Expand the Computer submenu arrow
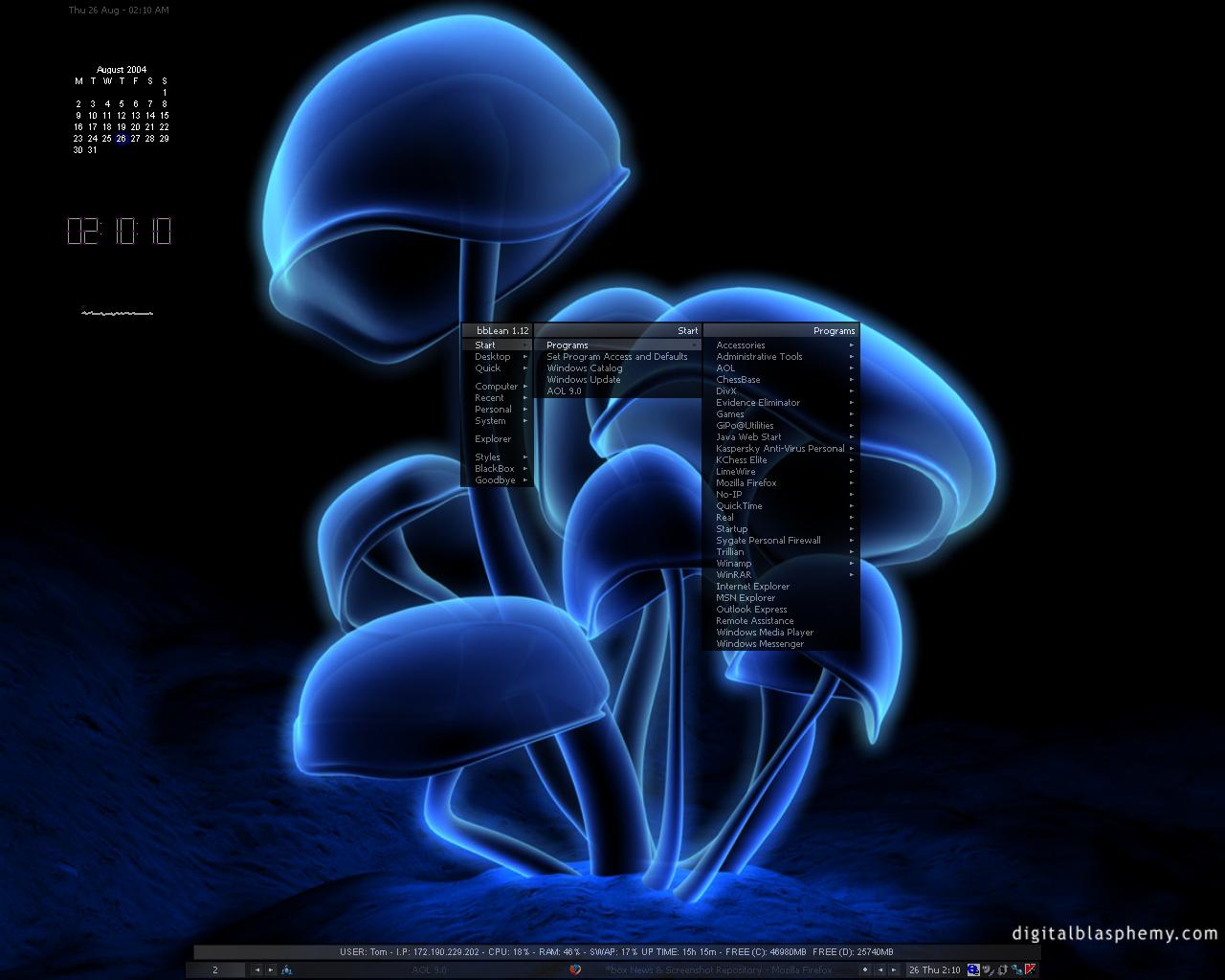Image resolution: width=1225 pixels, height=980 pixels. pos(525,387)
